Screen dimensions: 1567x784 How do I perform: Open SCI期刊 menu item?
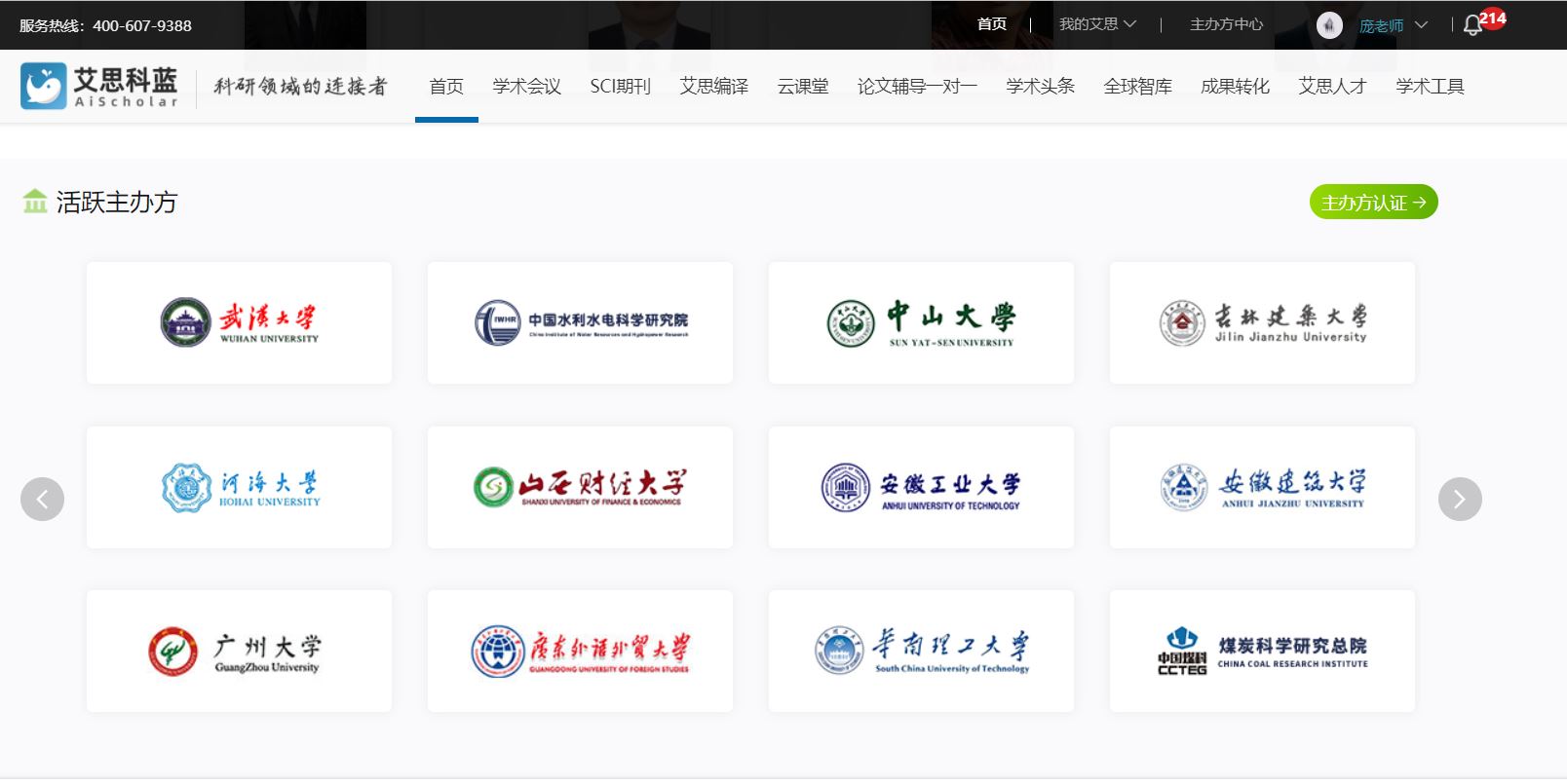620,87
